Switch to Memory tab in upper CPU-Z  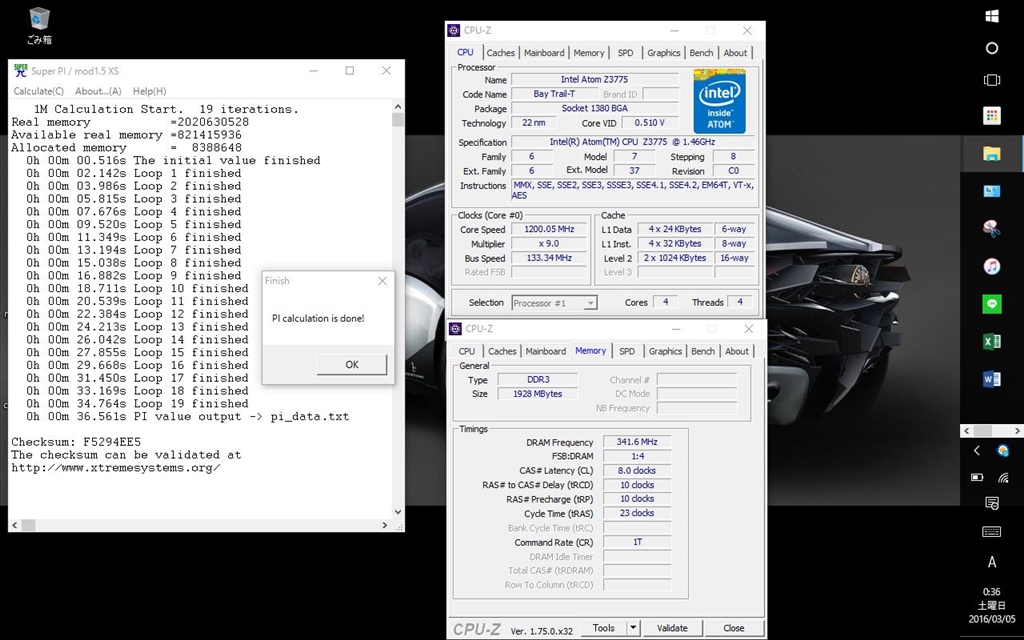click(x=589, y=53)
